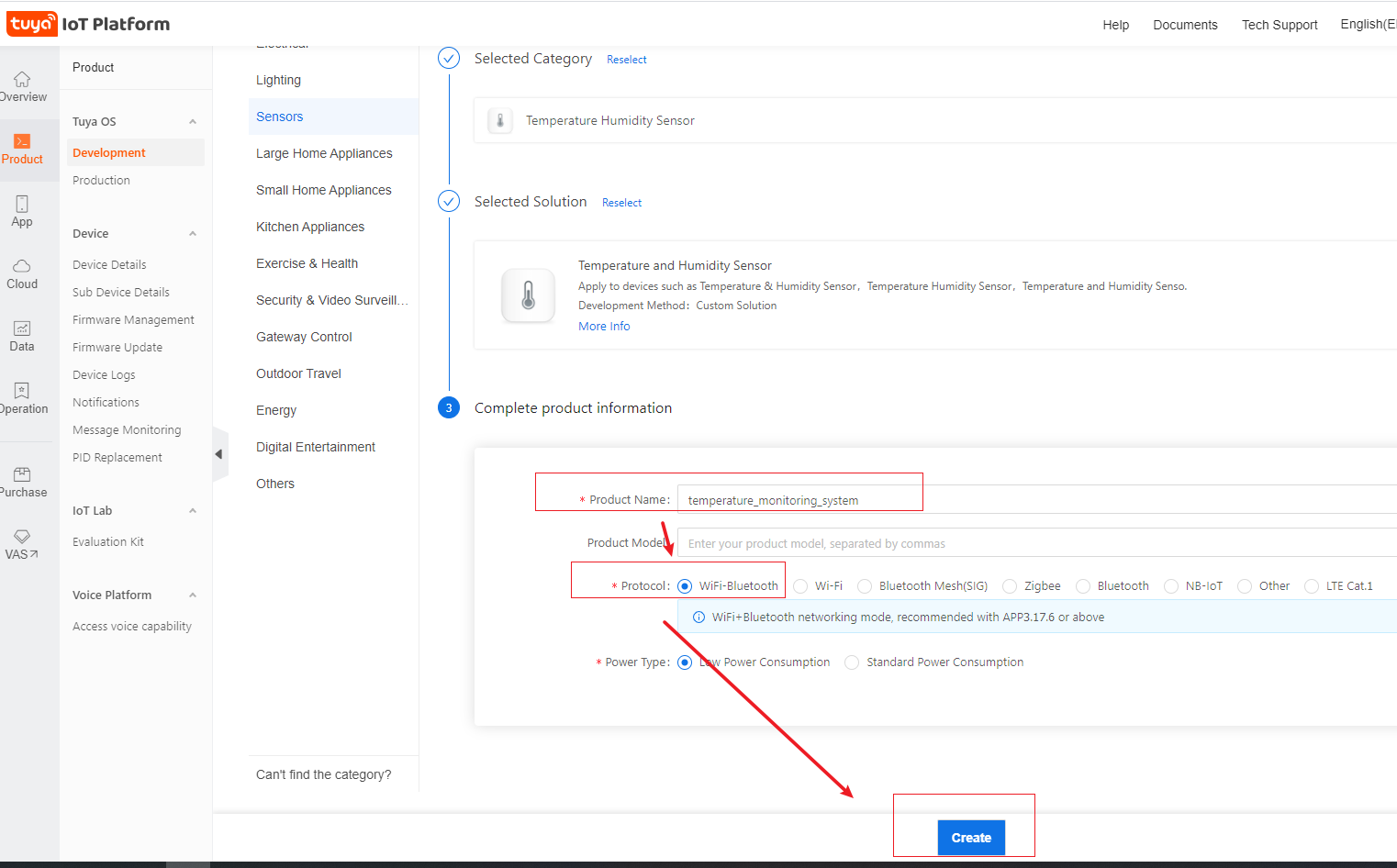The image size is (1397, 868).
Task: Collapse the IoT Lab menu section
Action: pyautogui.click(x=193, y=511)
